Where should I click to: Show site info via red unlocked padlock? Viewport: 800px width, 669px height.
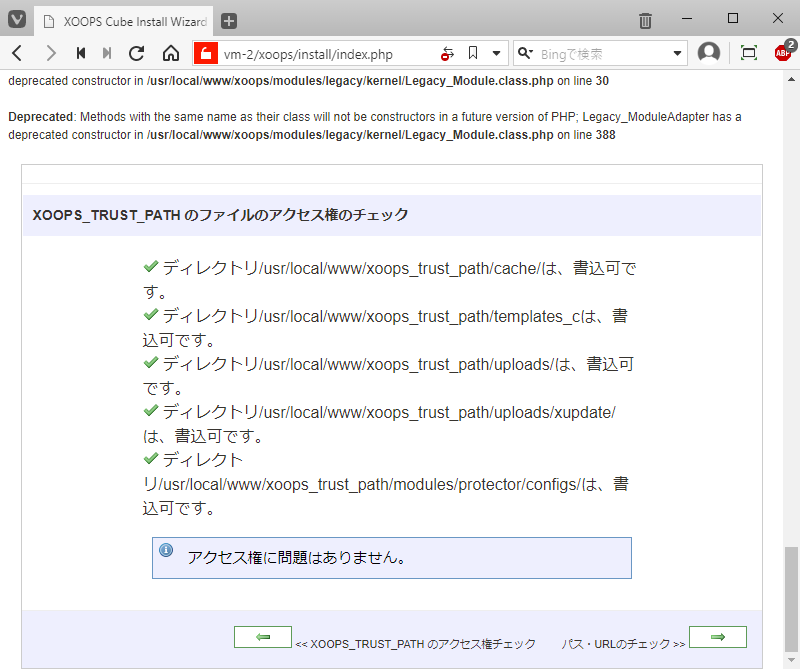point(206,53)
